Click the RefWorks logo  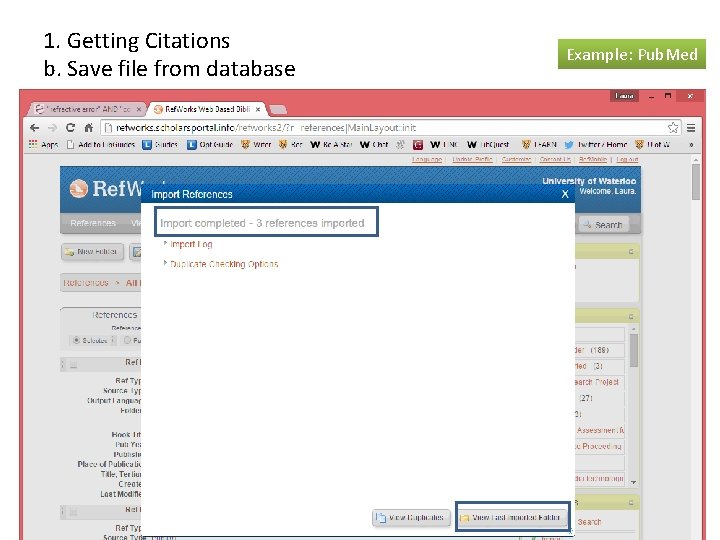coord(105,189)
